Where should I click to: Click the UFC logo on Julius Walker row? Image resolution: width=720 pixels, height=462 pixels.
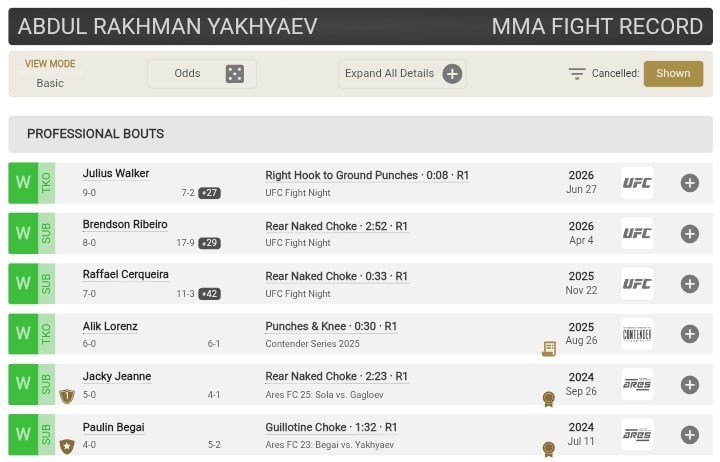tap(637, 183)
